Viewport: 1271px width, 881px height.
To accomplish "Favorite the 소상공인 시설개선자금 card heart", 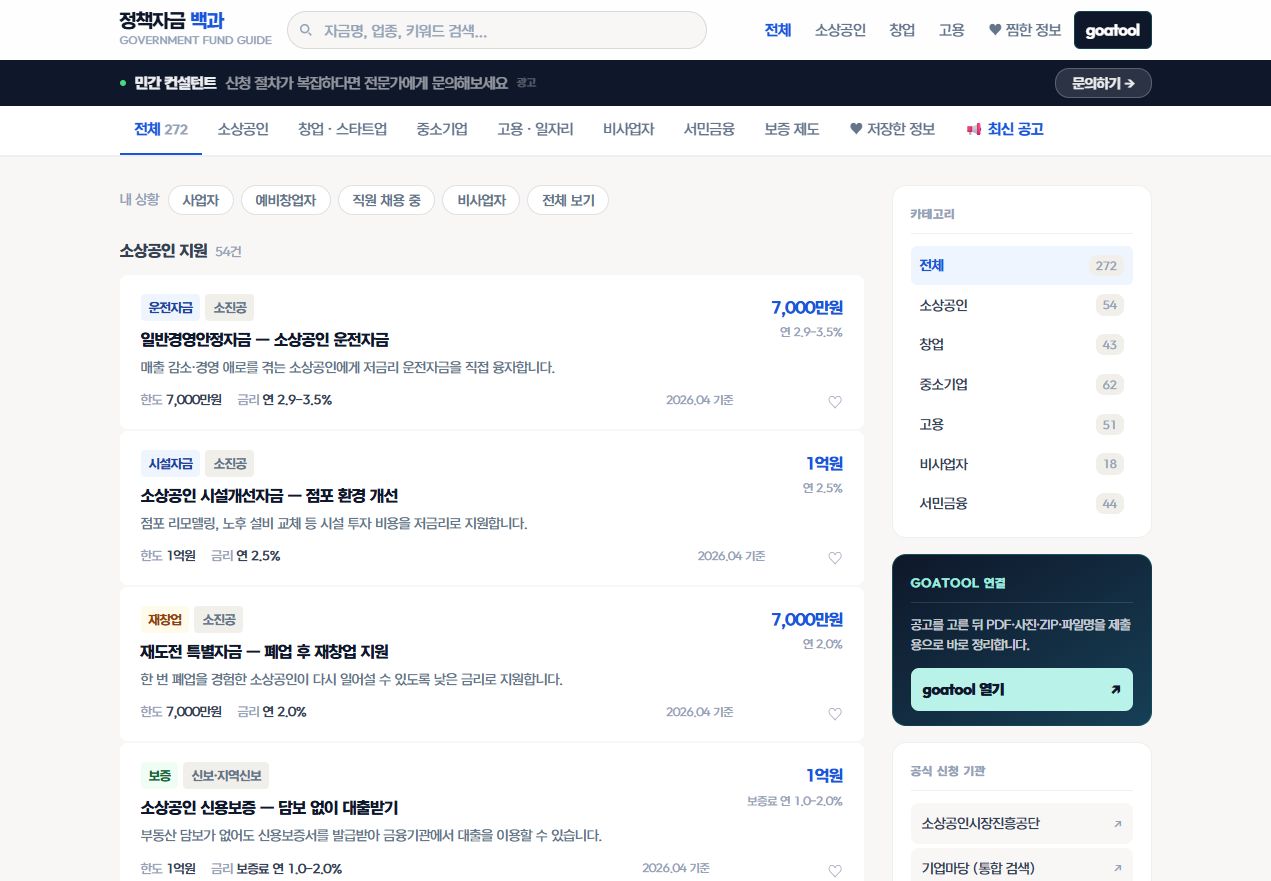I will 835,558.
